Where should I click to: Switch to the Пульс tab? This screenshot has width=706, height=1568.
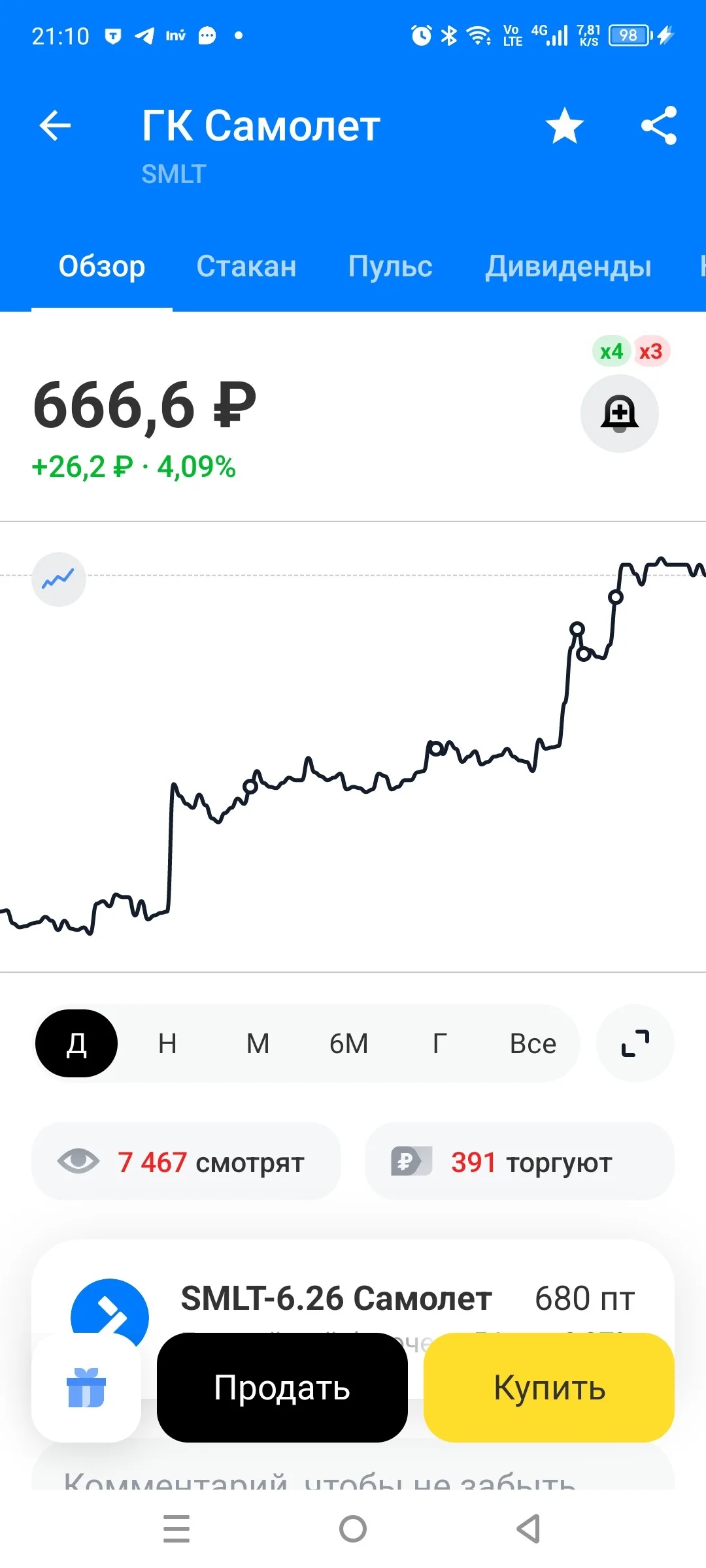[390, 267]
